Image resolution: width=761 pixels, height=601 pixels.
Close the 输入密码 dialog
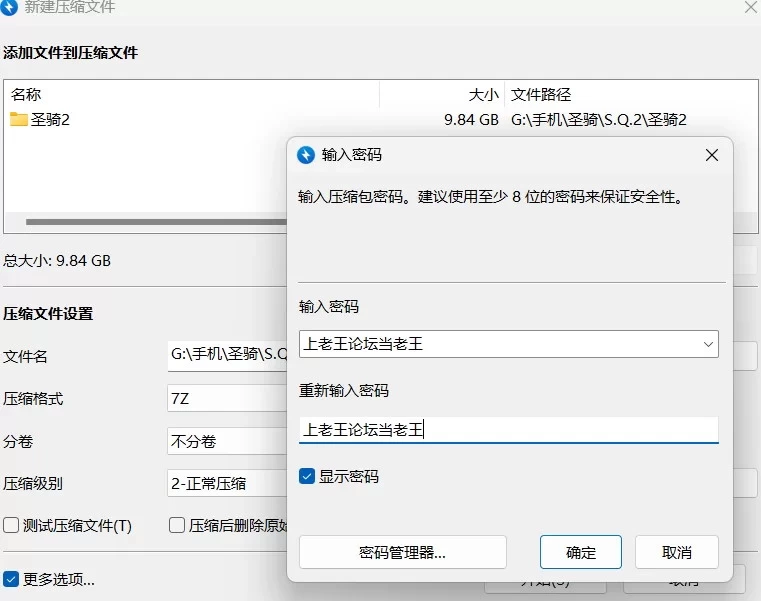(711, 155)
